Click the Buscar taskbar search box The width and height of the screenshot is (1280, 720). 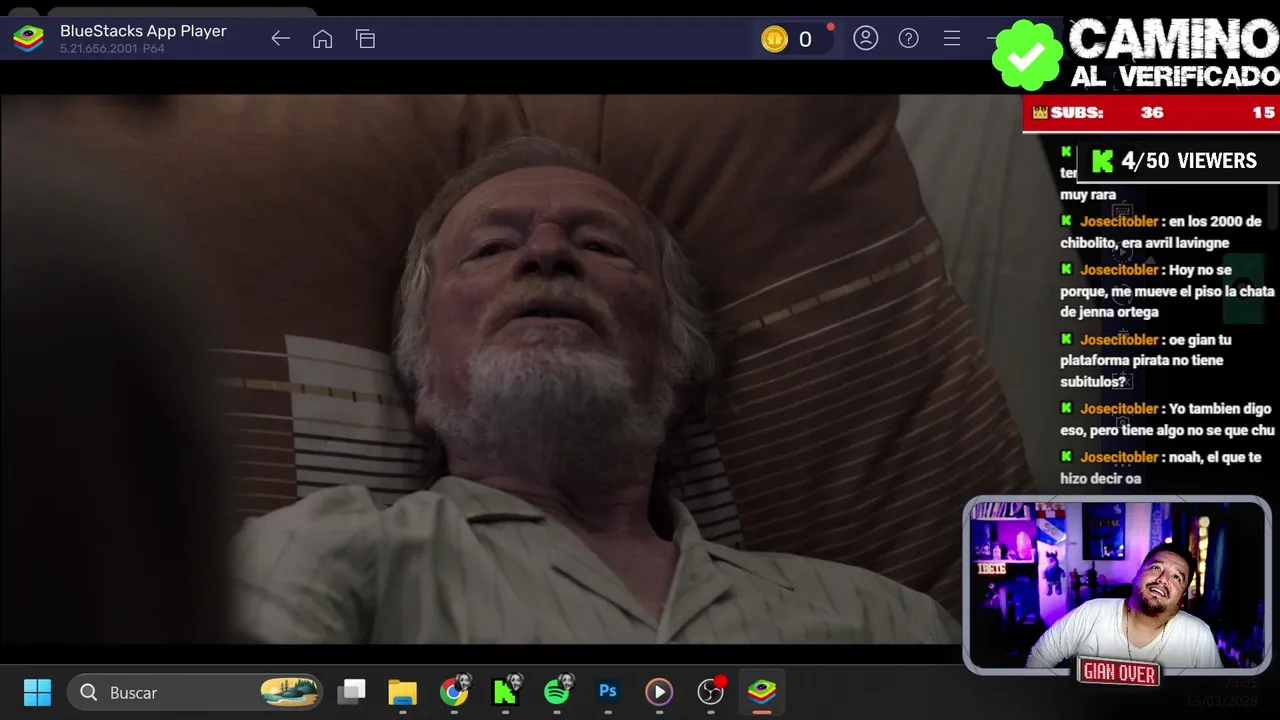tap(195, 692)
